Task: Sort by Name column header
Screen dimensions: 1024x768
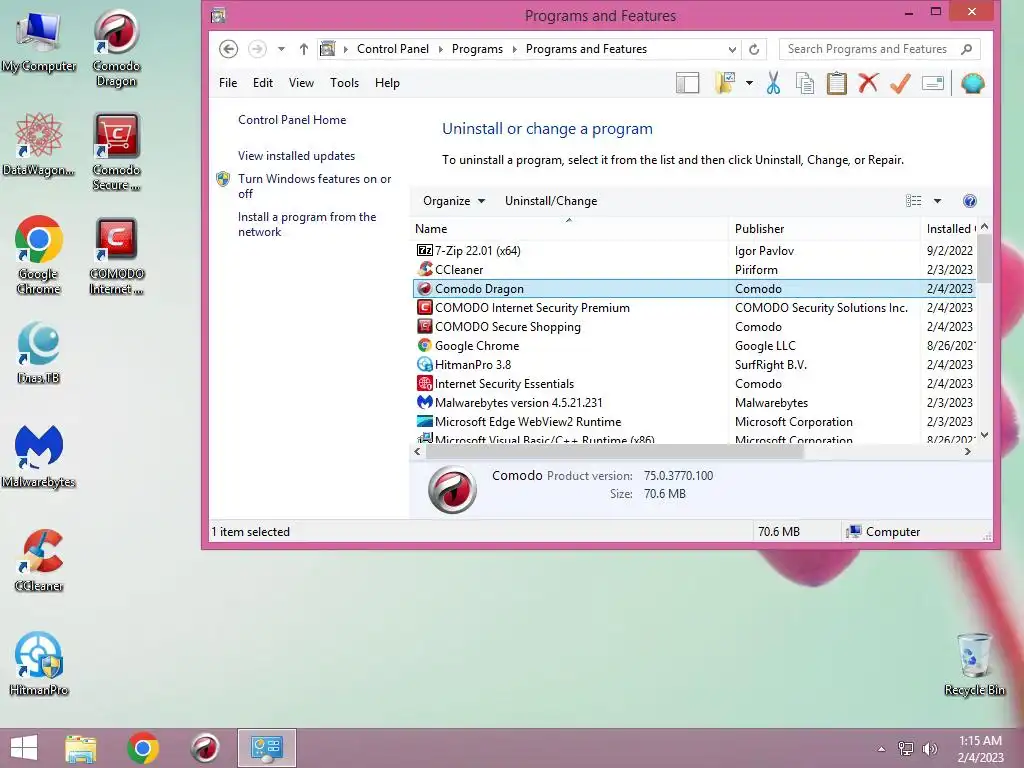Action: [570, 229]
